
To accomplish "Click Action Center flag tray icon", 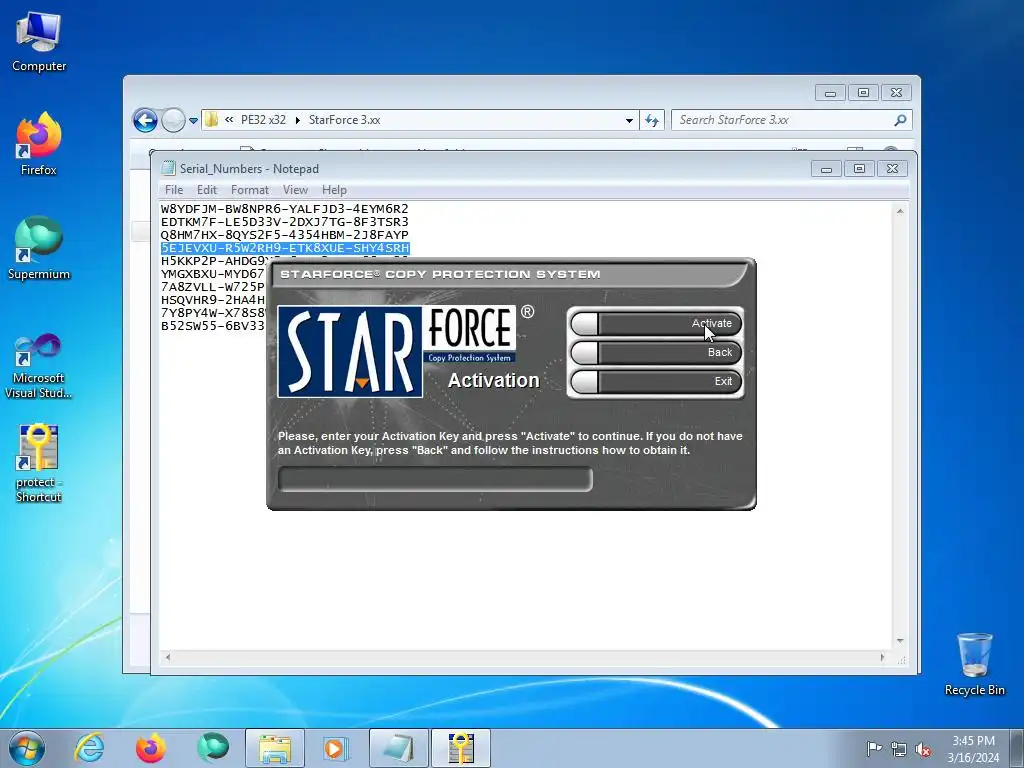I will pyautogui.click(x=874, y=748).
